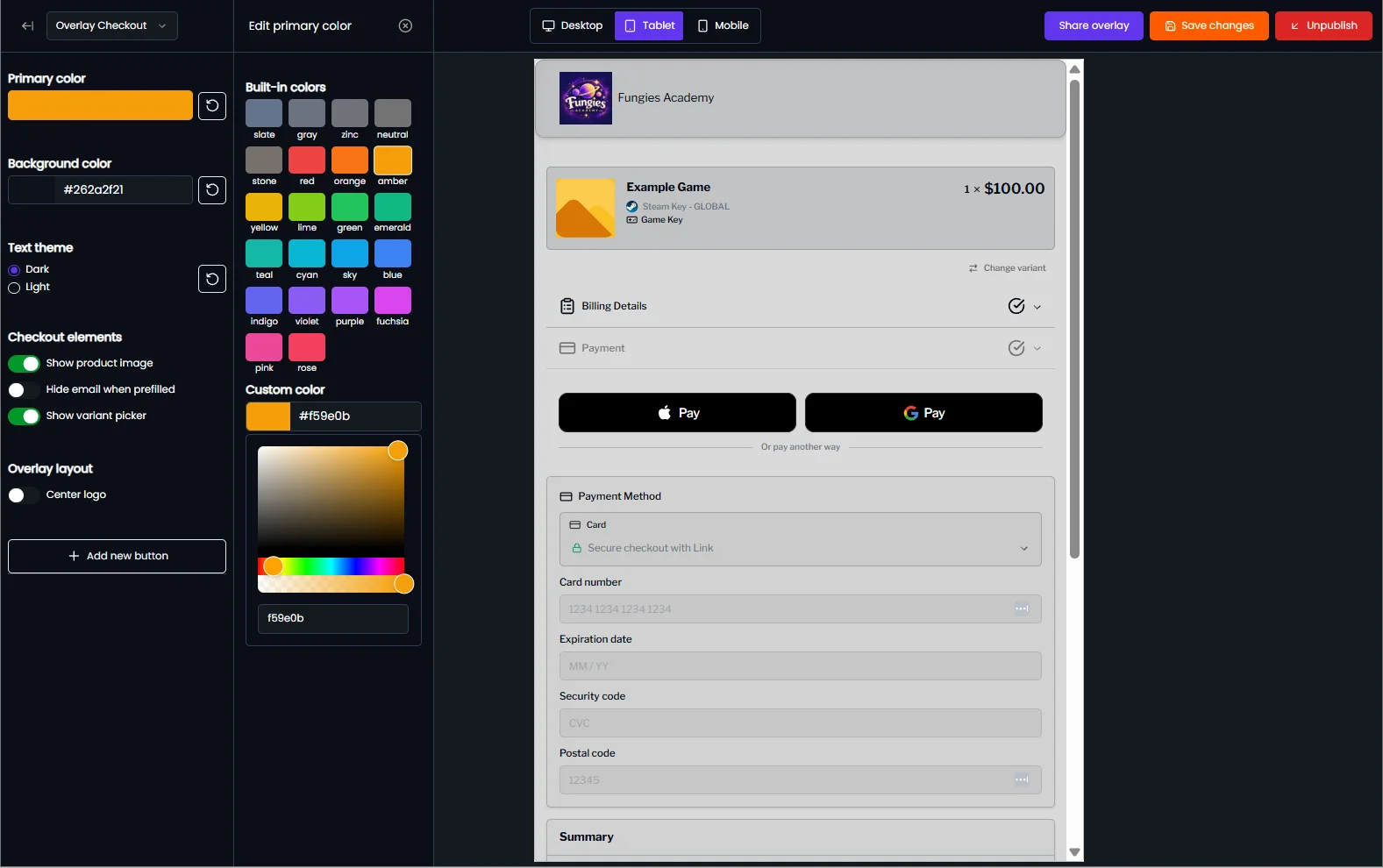1383x868 pixels.
Task: Select the Light text theme
Action: coord(14,288)
